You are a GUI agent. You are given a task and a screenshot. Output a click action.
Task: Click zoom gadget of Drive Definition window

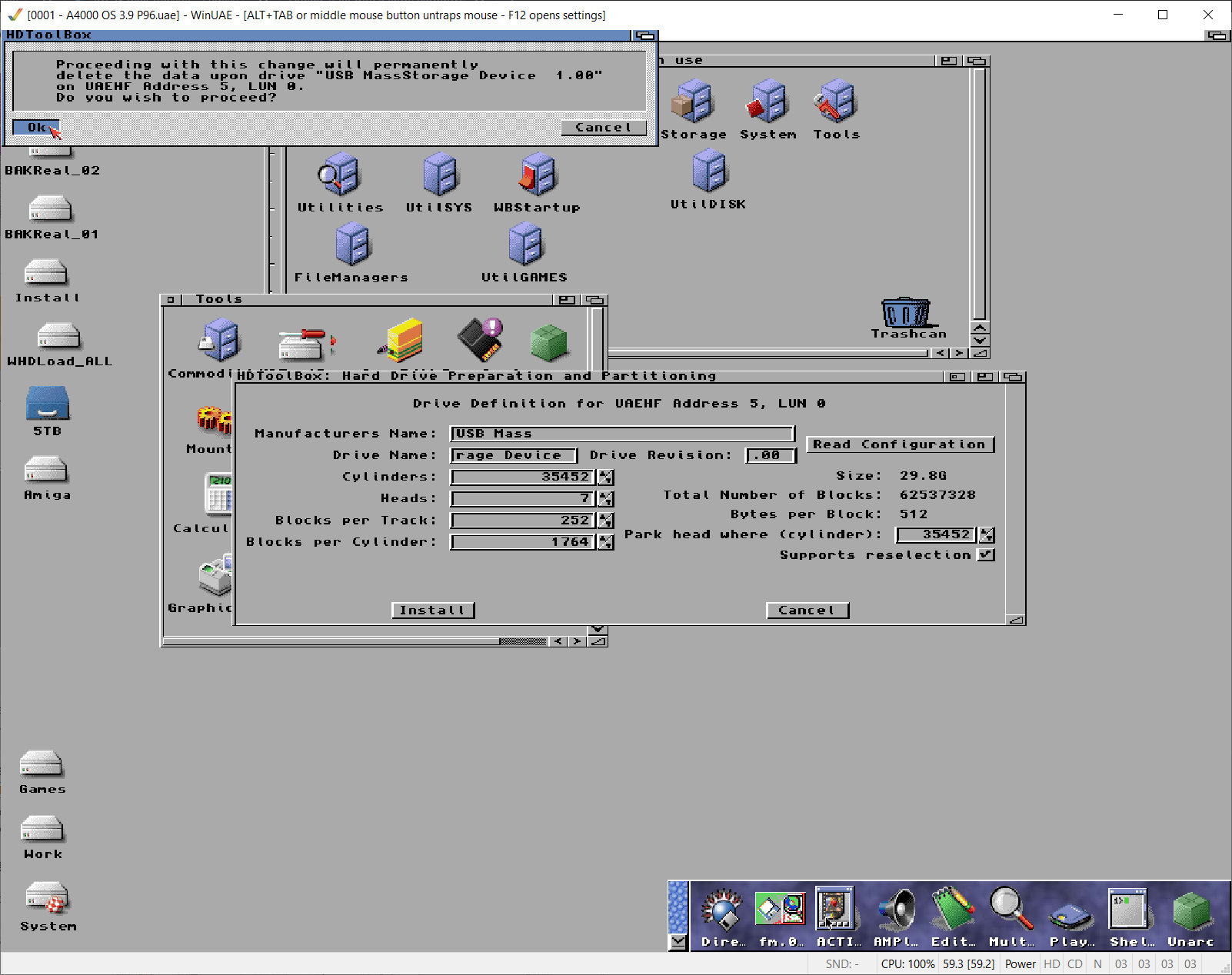pyautogui.click(x=984, y=377)
